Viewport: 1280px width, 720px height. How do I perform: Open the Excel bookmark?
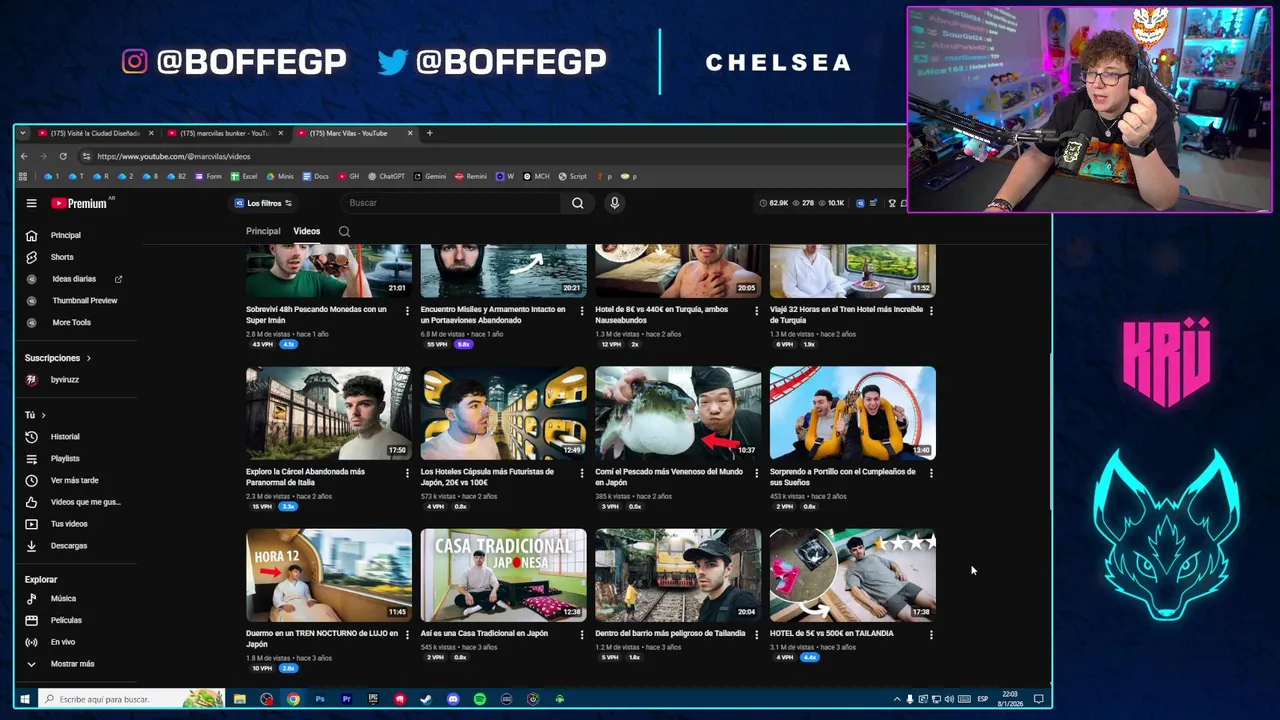pos(244,176)
